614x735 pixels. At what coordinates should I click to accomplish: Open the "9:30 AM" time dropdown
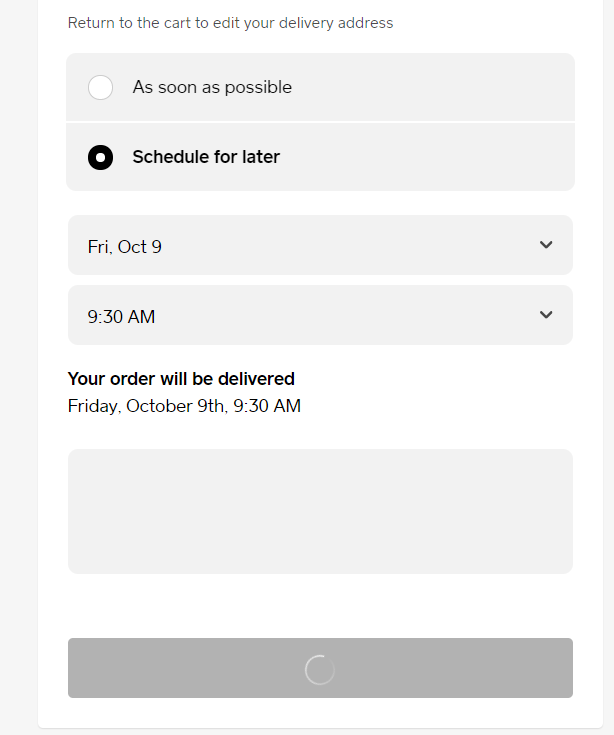(x=320, y=315)
